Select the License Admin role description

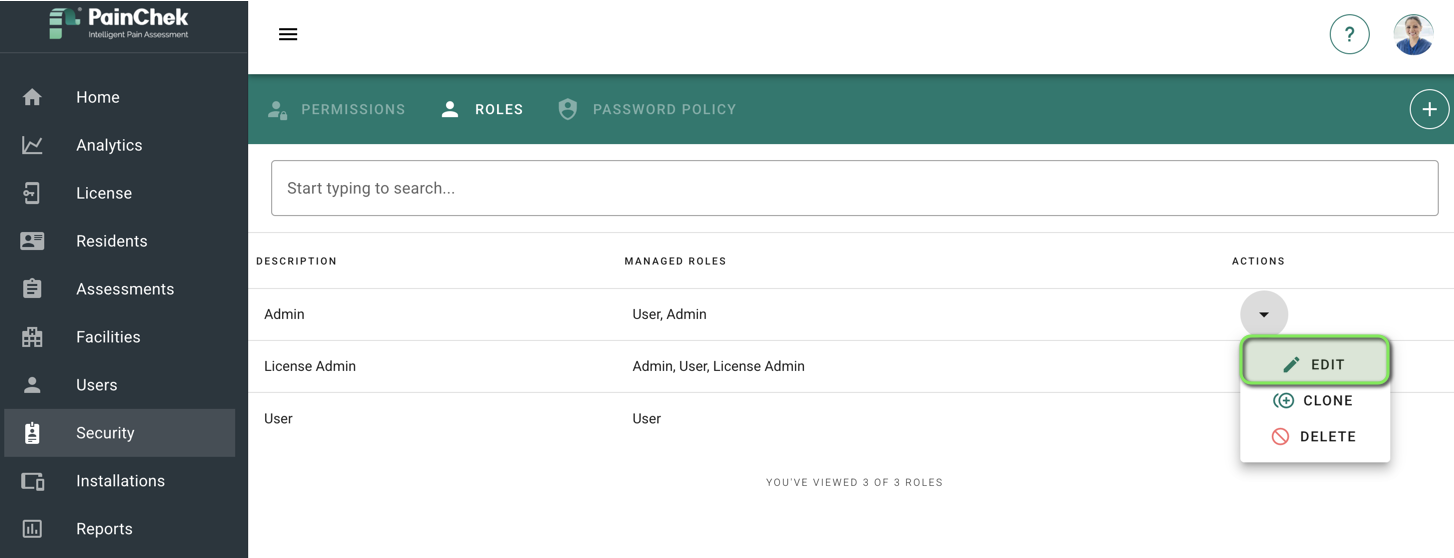pos(310,366)
